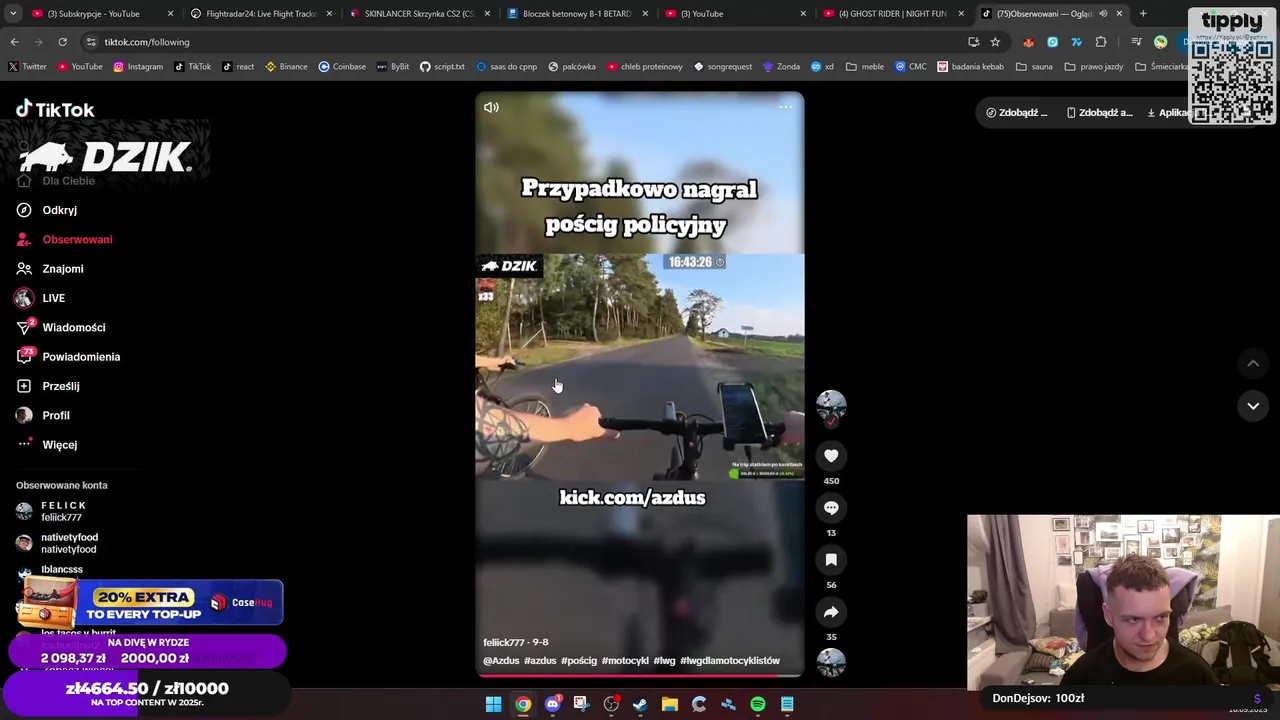Open Twitter bookmark
Viewport: 1280px width, 720px height.
[27, 67]
